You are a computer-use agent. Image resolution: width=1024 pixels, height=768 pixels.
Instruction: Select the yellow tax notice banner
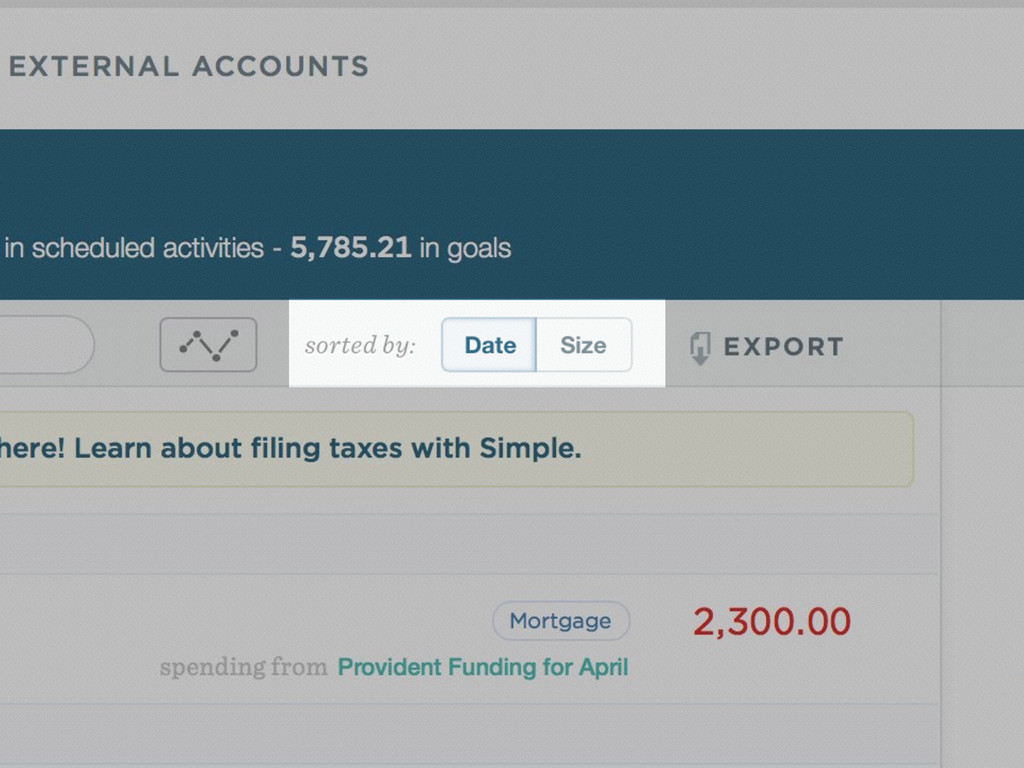point(456,449)
